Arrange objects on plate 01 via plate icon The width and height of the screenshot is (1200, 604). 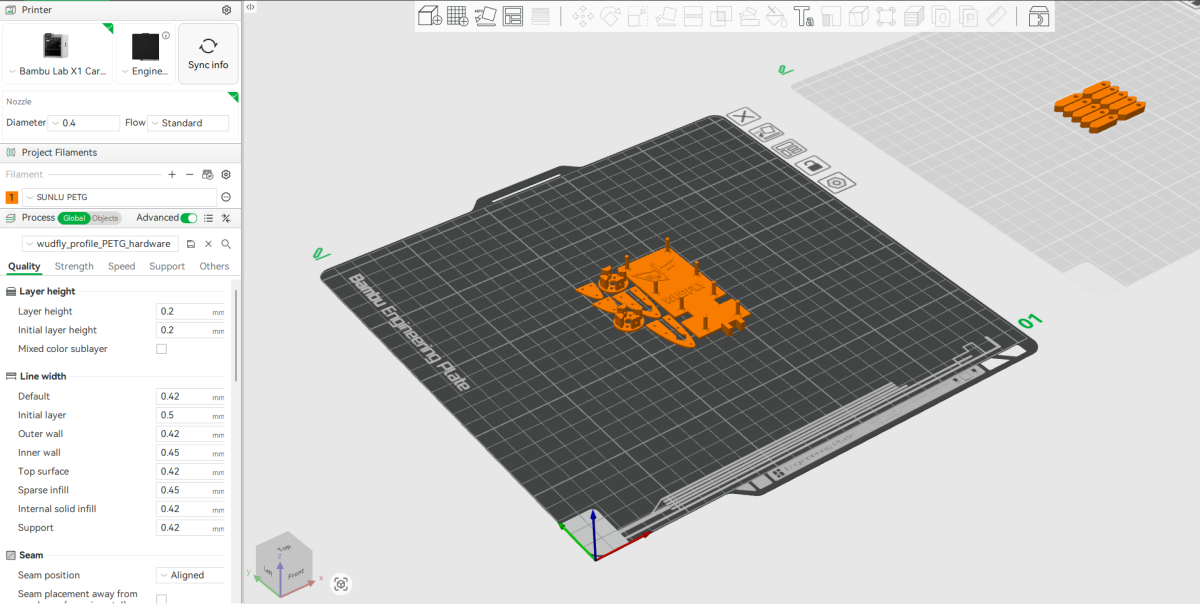click(x=790, y=149)
